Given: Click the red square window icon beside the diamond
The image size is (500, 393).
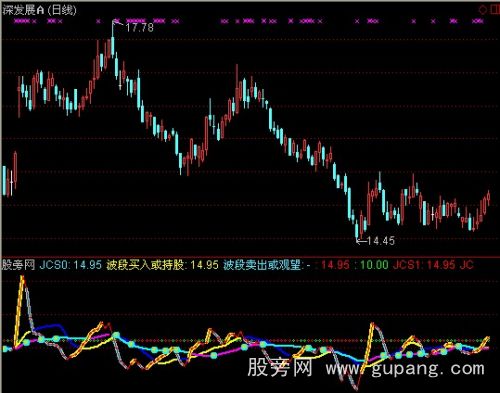Looking at the screenshot, I should pos(495,10).
